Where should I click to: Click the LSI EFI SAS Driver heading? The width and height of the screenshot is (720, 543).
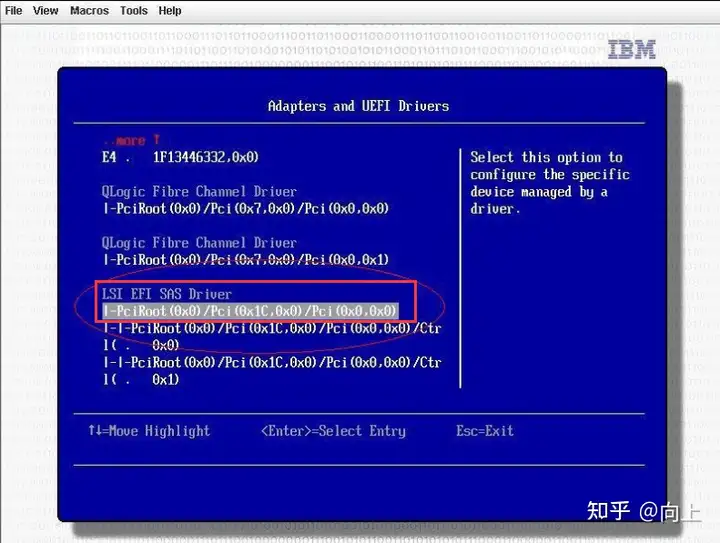[167, 294]
